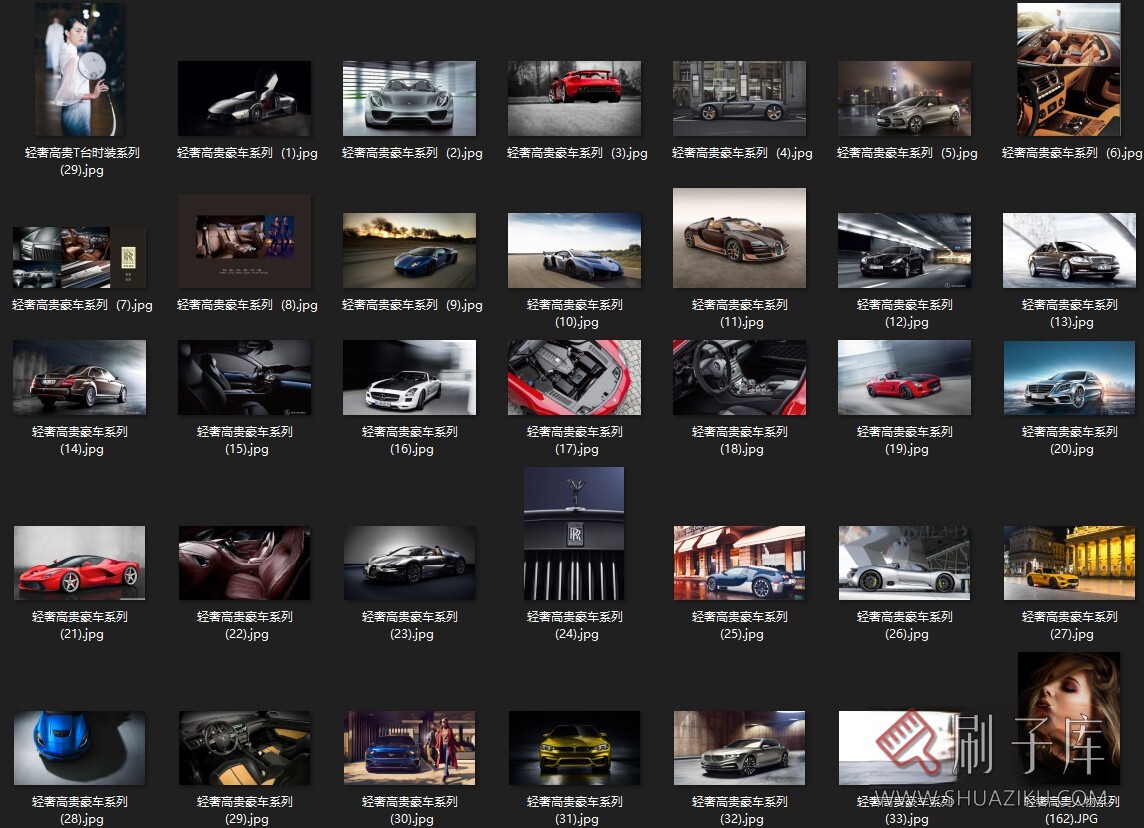Select steering wheel interior thumbnail (18).jpg
The image size is (1144, 828).
coord(739,377)
